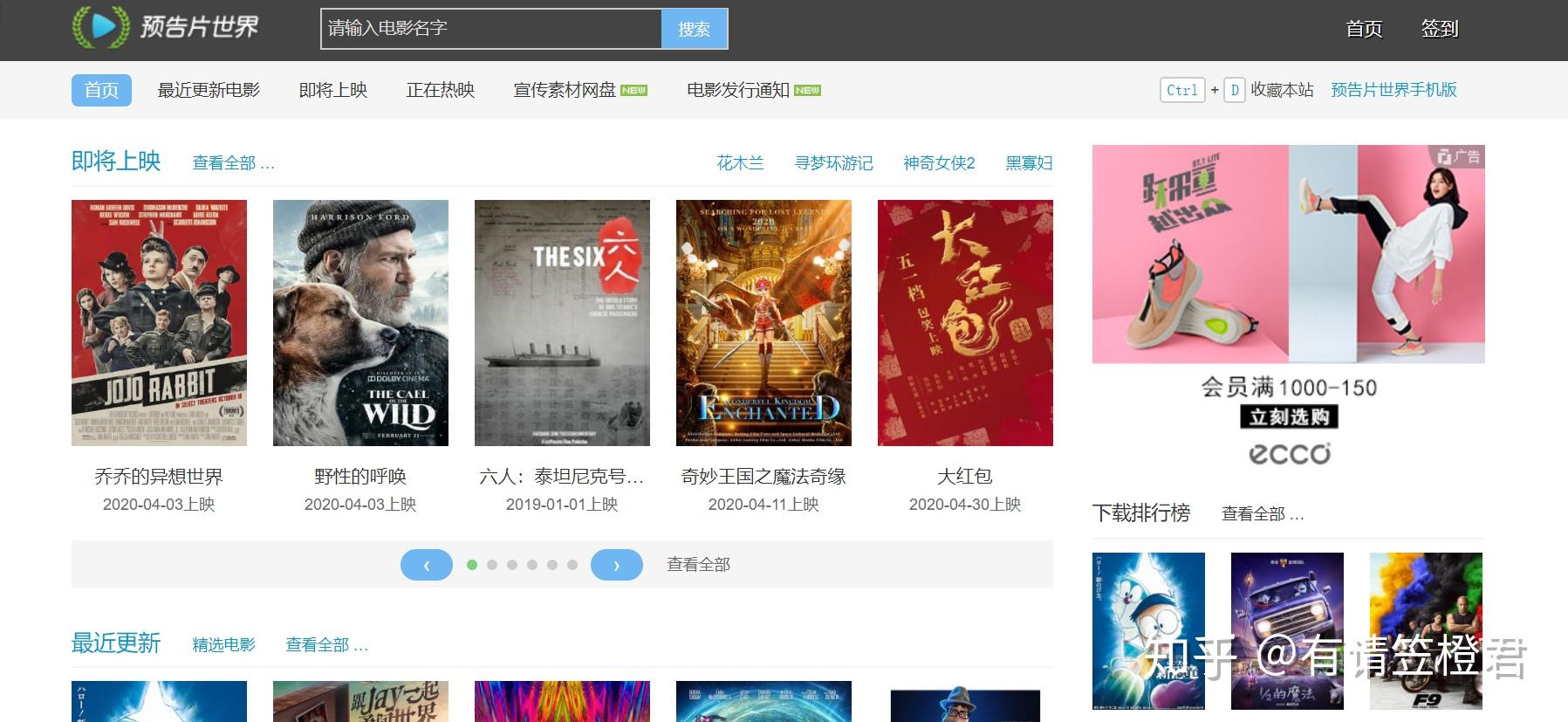The image size is (1568, 722).
Task: Click the 即将上映 section heading
Action: pyautogui.click(x=116, y=161)
